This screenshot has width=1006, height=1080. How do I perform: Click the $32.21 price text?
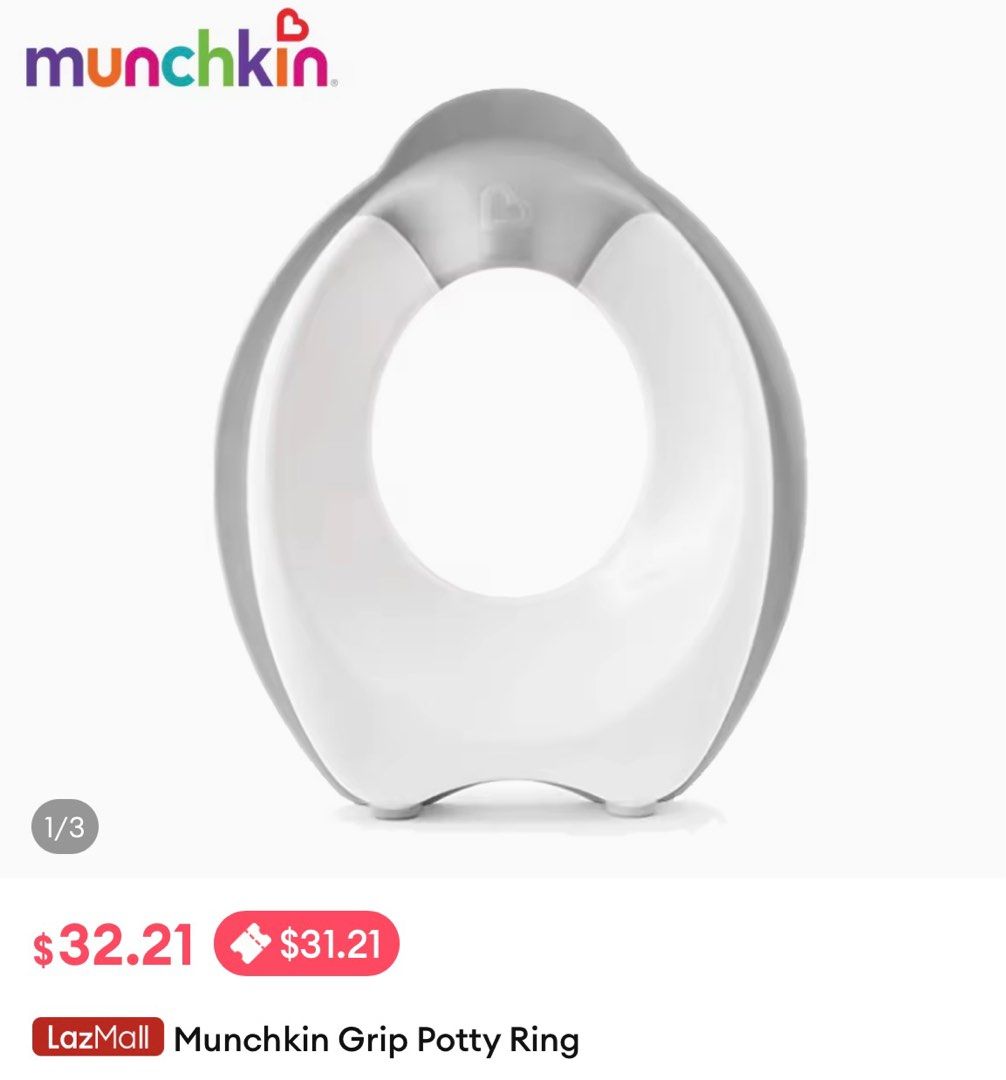(x=111, y=940)
